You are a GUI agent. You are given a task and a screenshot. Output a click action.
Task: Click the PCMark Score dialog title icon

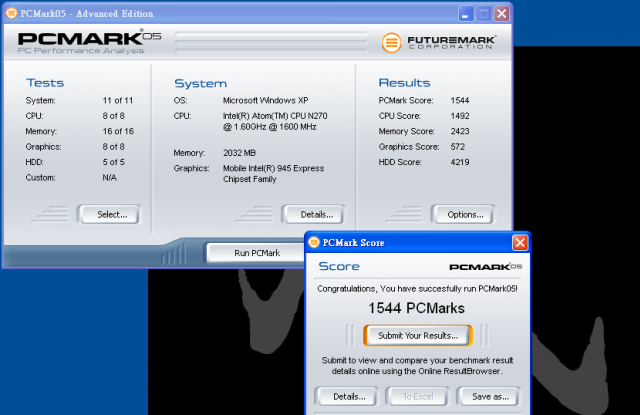point(314,242)
